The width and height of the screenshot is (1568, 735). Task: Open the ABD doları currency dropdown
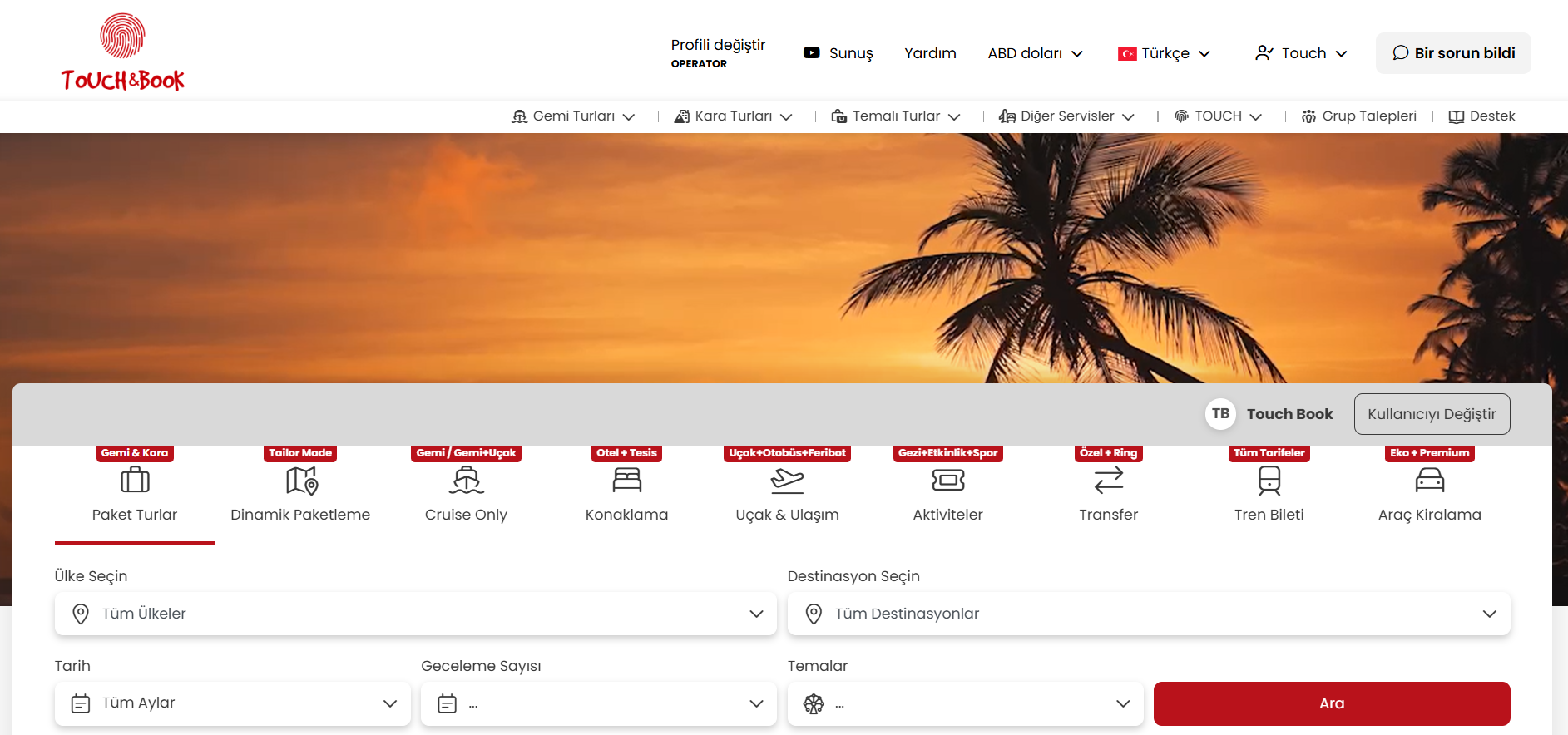tap(1036, 53)
